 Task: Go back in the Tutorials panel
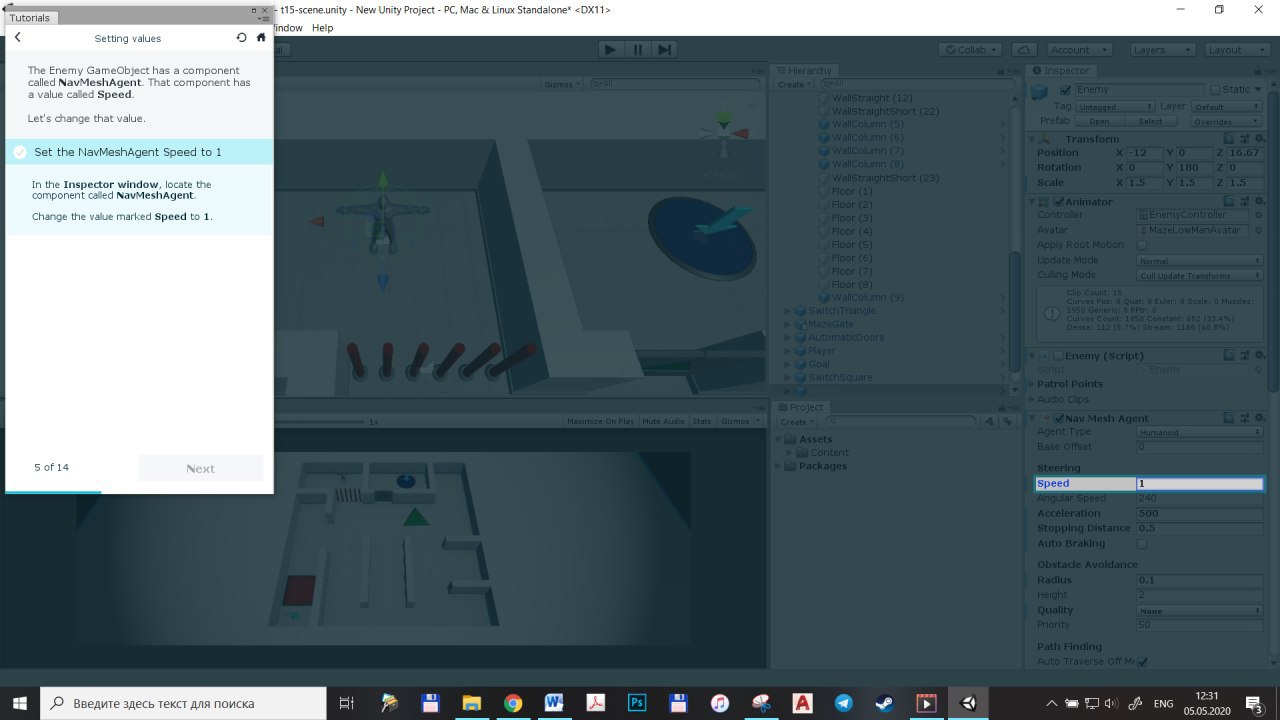[x=18, y=37]
